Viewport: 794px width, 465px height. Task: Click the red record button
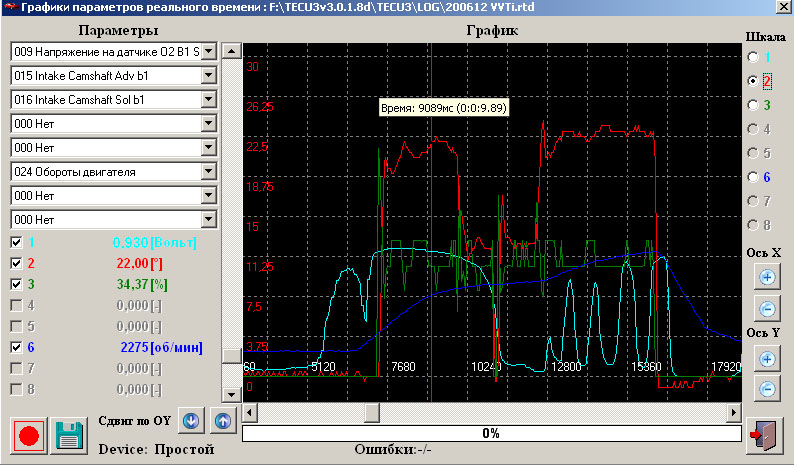coord(29,436)
